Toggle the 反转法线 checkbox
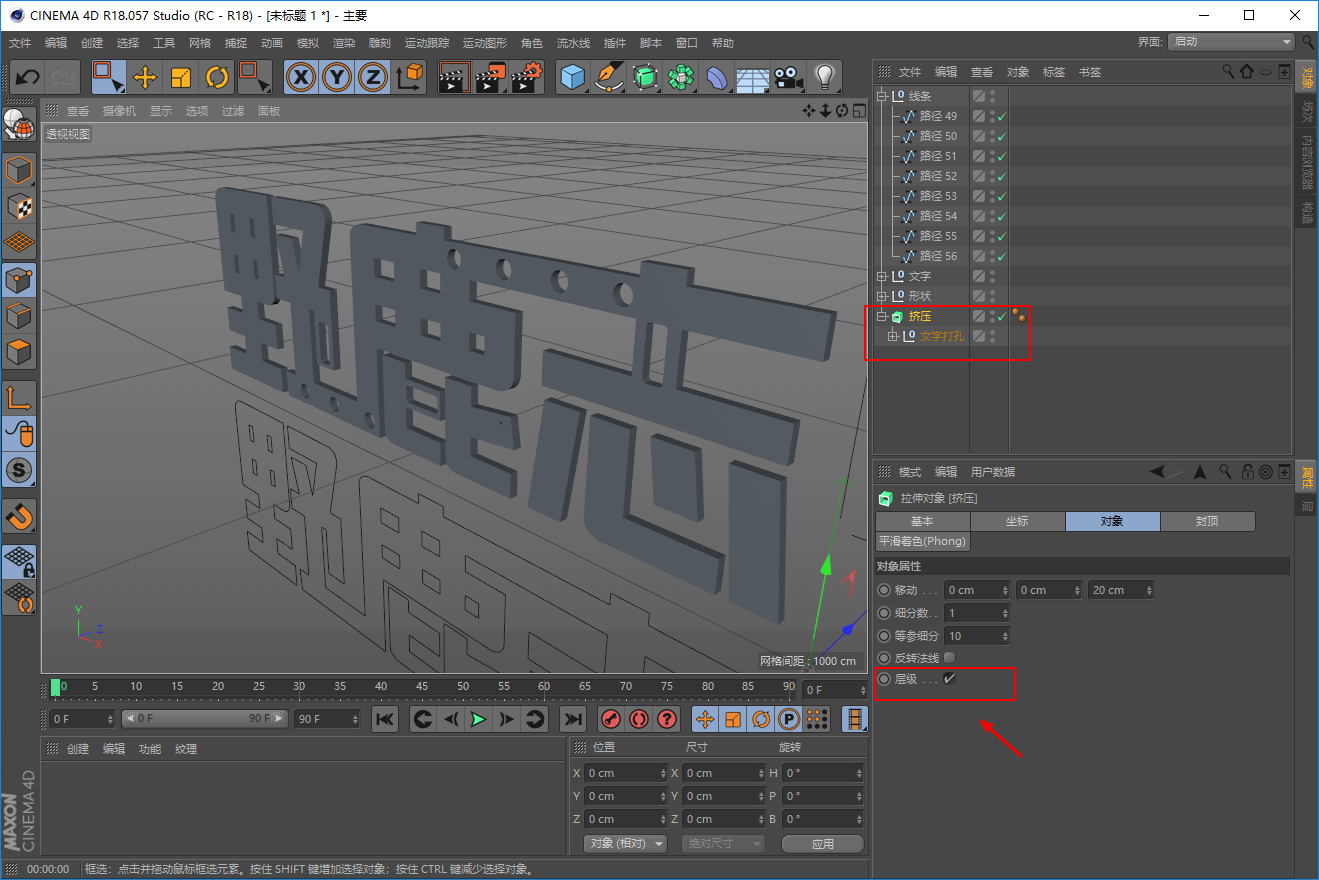1319x880 pixels. [950, 657]
